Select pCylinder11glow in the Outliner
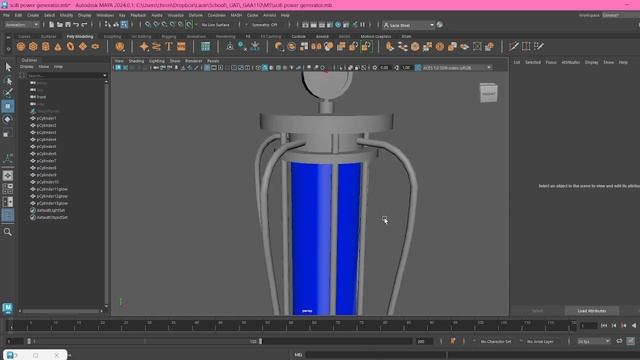This screenshot has height=360, width=640. [x=52, y=189]
